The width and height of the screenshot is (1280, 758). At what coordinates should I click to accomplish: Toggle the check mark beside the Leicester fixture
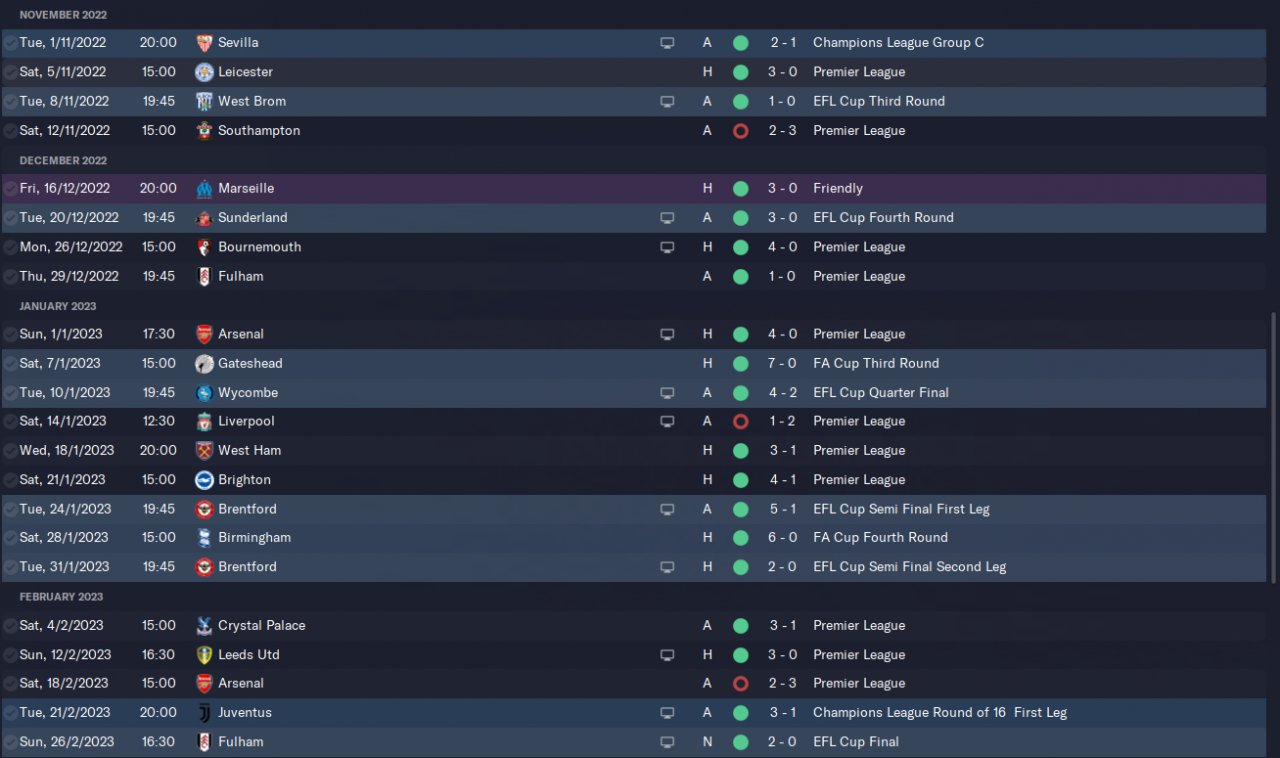10,72
